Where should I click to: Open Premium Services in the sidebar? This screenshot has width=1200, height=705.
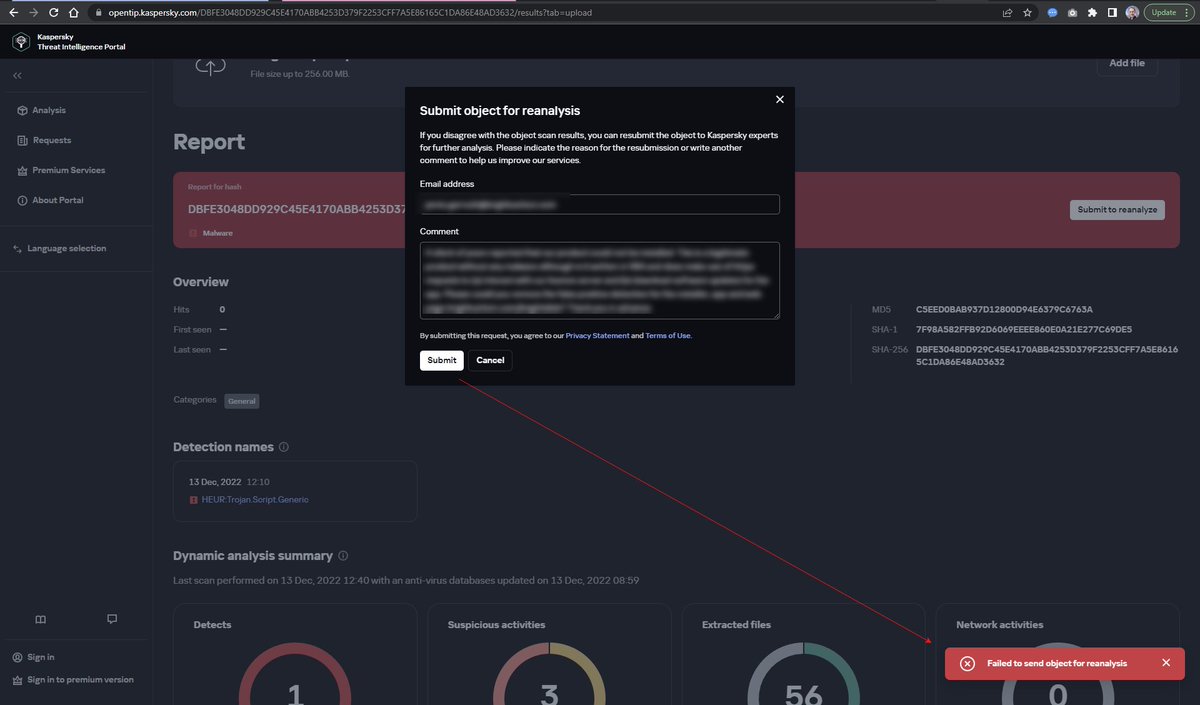(x=68, y=170)
